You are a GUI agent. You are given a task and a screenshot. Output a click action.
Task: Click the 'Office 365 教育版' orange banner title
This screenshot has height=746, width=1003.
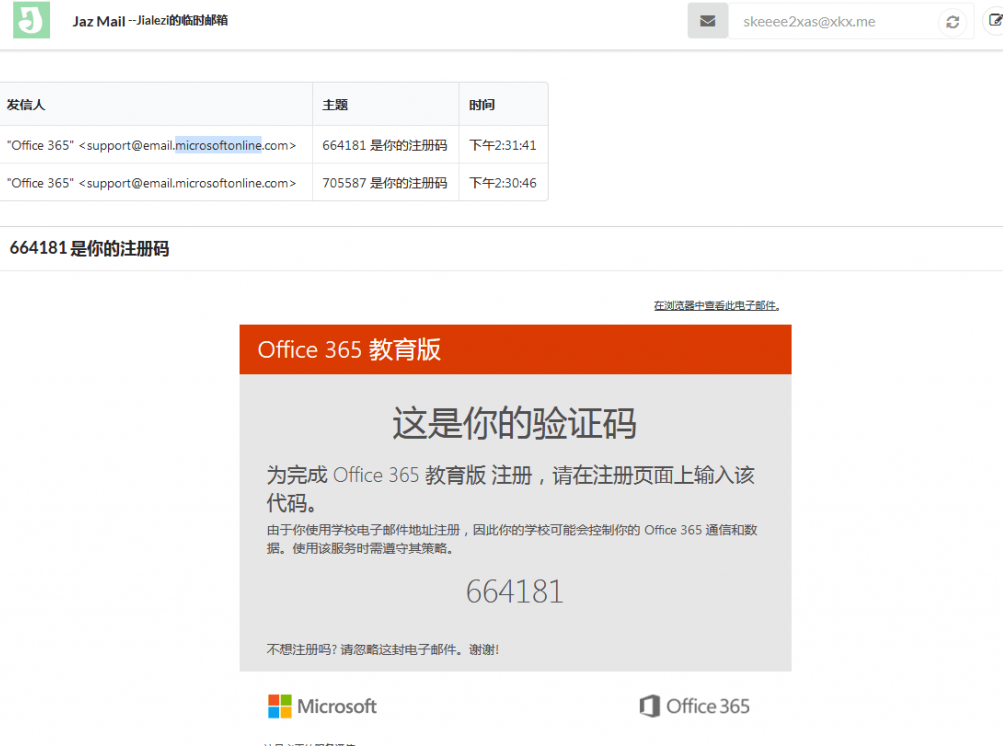click(349, 349)
